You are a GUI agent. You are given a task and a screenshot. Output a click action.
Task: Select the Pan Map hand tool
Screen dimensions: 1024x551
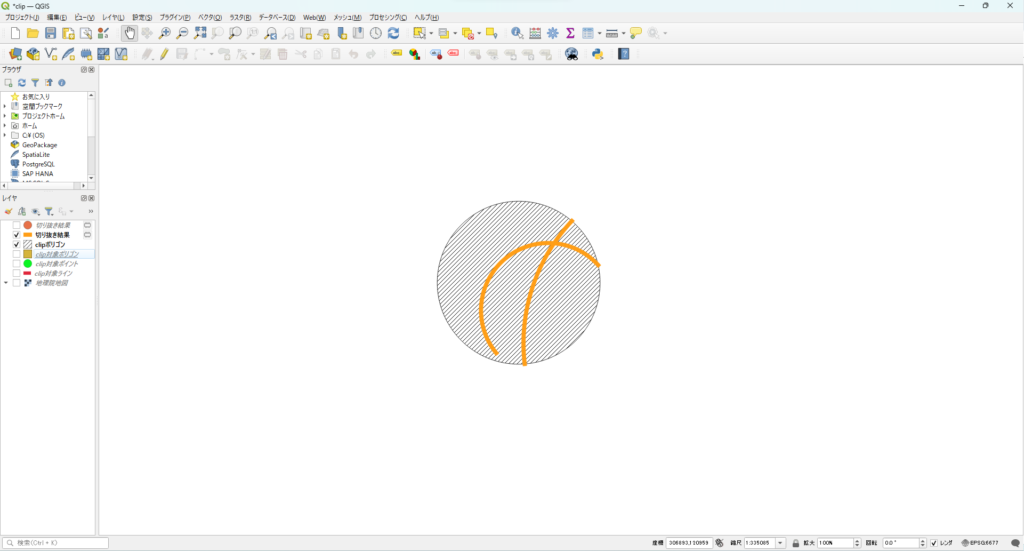click(x=129, y=33)
